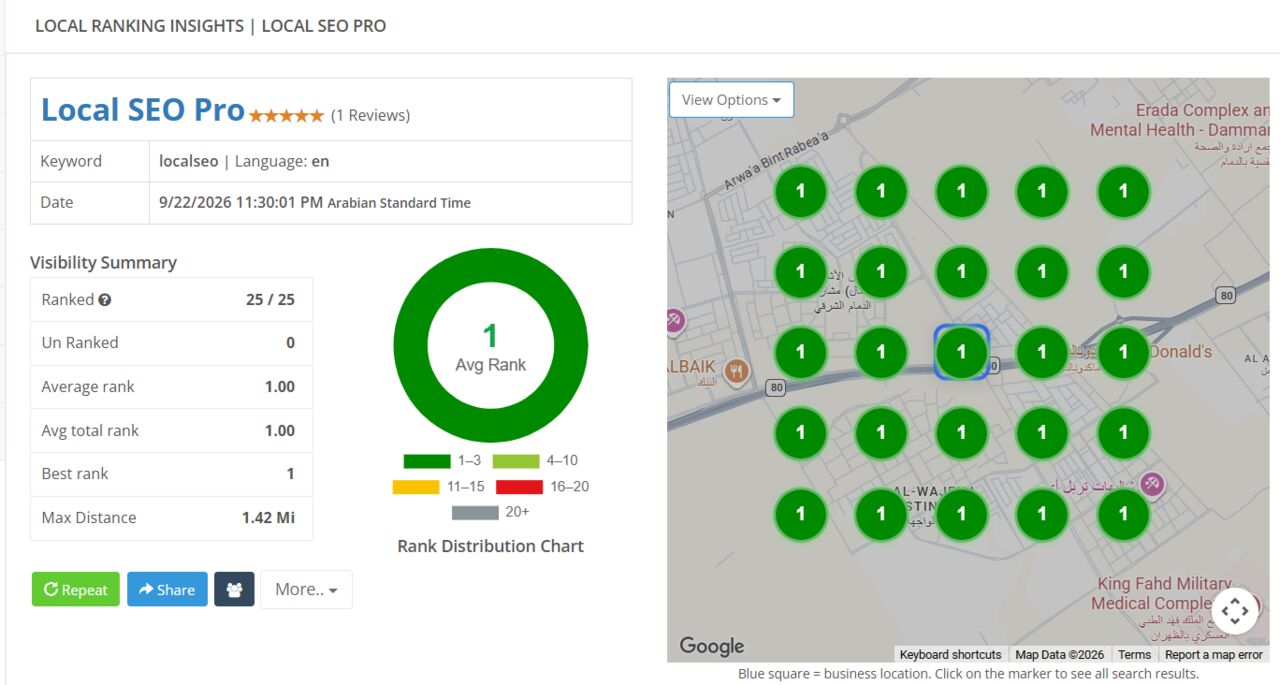1280x685 pixels.
Task: Click the 'LOCAL RANKING INSIGHTS | LOCAL SEO PRO' header
Action: [210, 26]
